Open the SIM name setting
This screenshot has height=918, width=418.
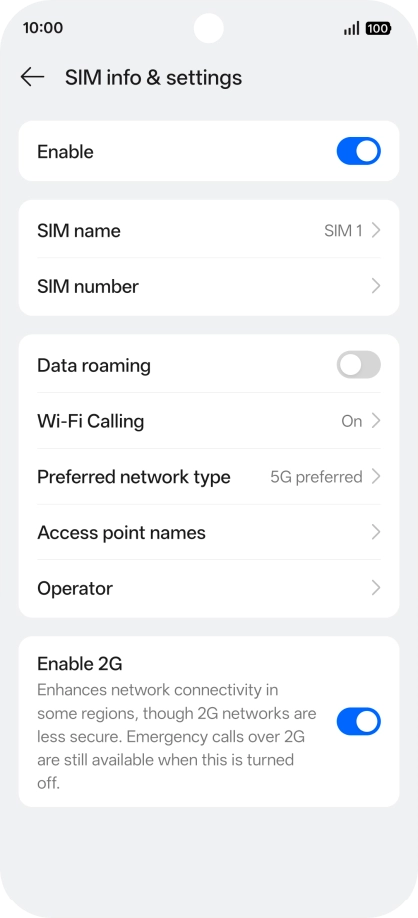point(209,231)
